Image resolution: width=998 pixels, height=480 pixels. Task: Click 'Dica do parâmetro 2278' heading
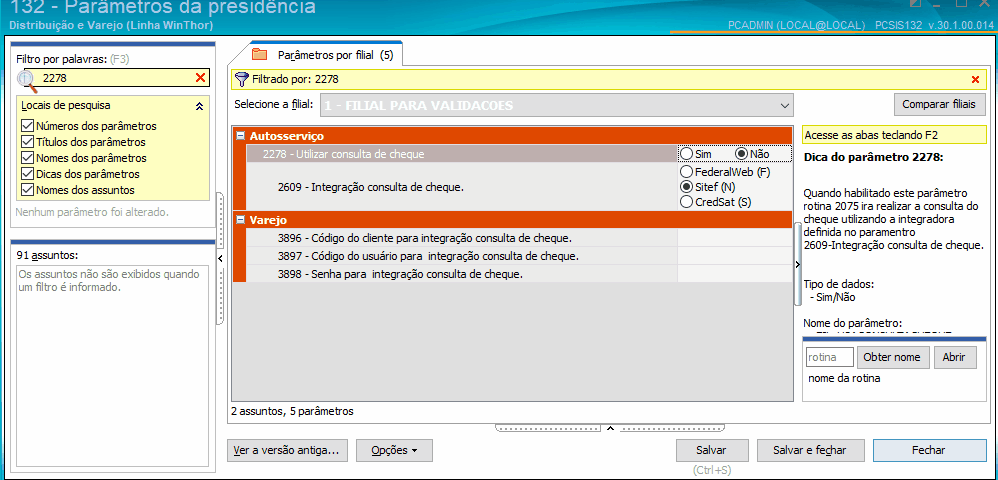pos(871,157)
